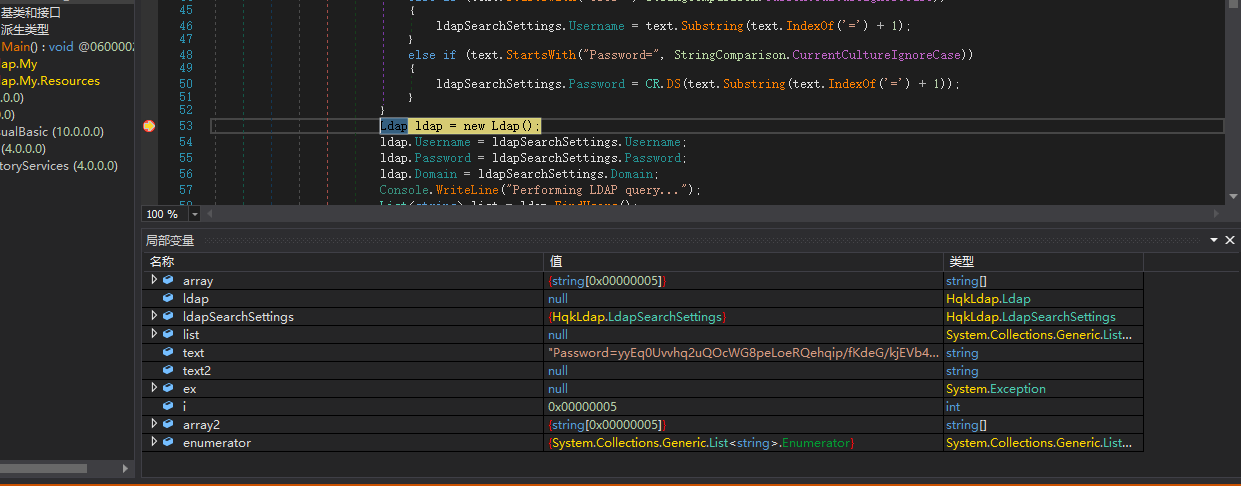This screenshot has width=1241, height=486.
Task: Expand the ldapSearchSettings variable node
Action: click(x=154, y=317)
